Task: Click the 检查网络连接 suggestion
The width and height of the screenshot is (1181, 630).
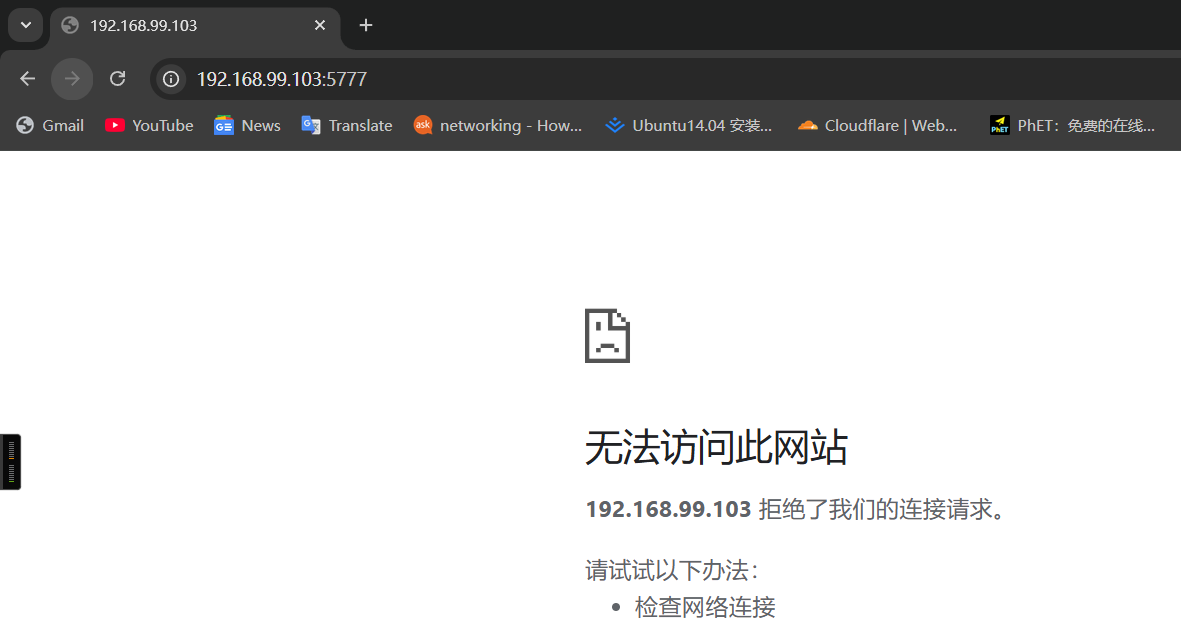Action: tap(705, 607)
